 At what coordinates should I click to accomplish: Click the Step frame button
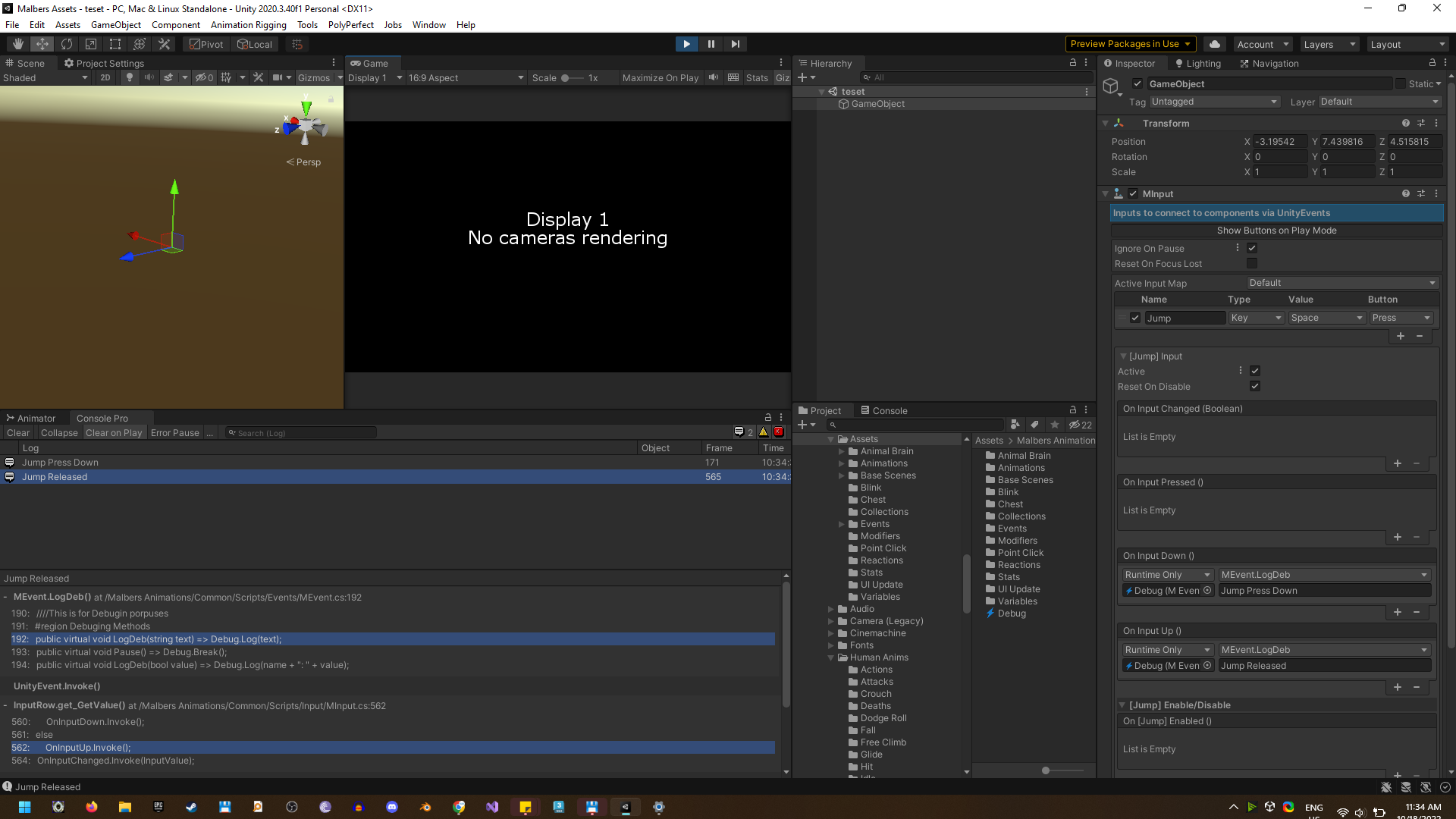click(x=735, y=44)
